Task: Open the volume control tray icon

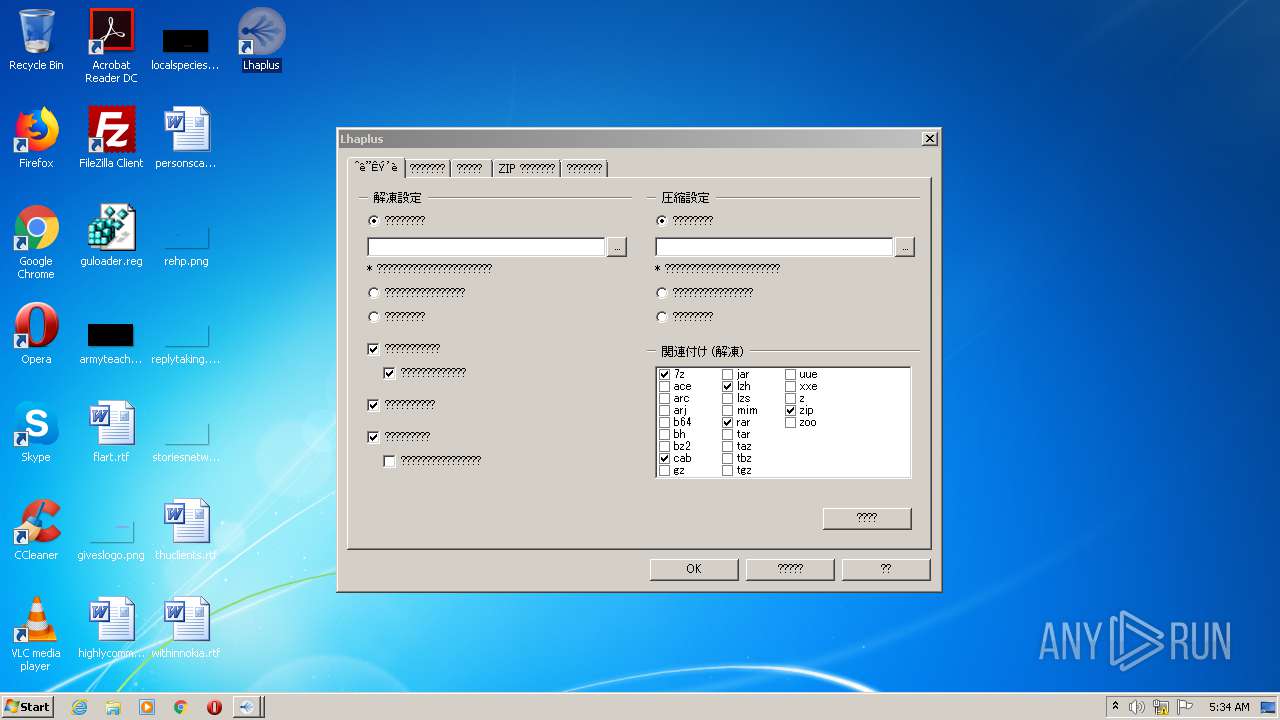Action: [x=1137, y=707]
